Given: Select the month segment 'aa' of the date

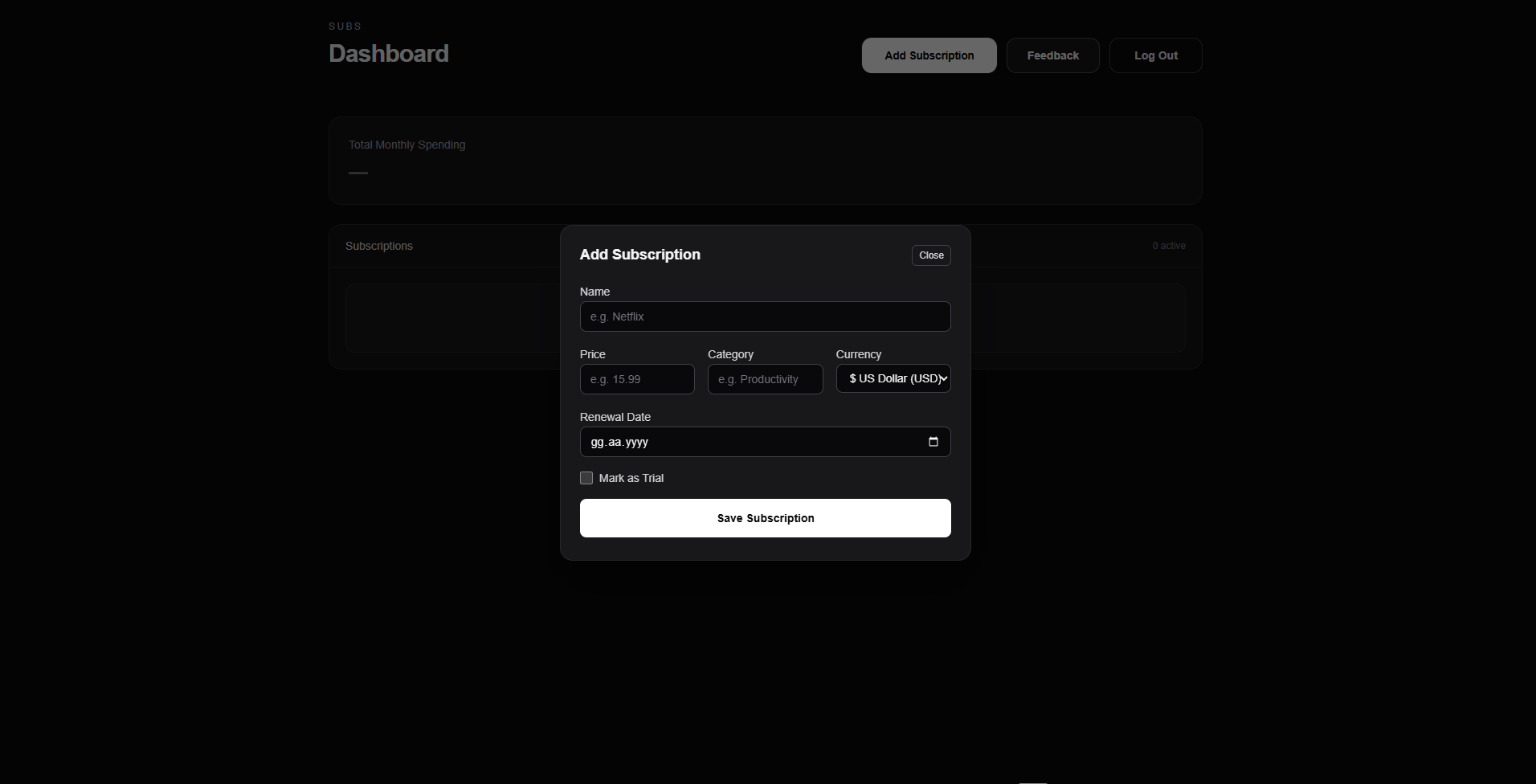Looking at the screenshot, I should click(x=615, y=443).
